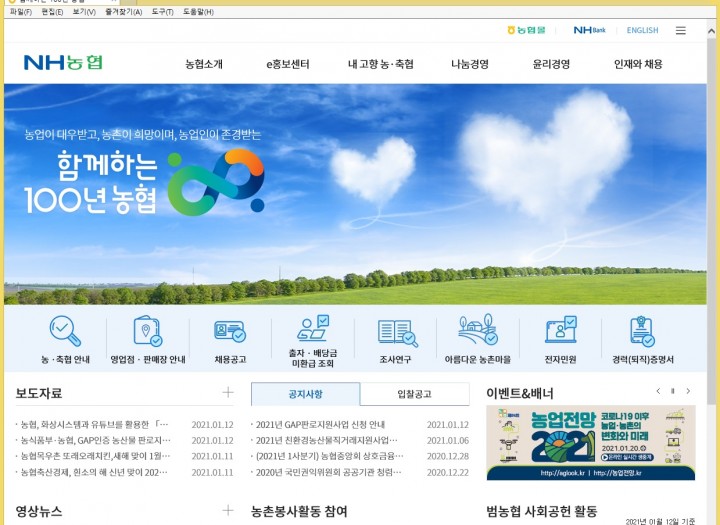Switch to the 입찰공고 tab
The height and width of the screenshot is (525, 720).
(x=414, y=394)
